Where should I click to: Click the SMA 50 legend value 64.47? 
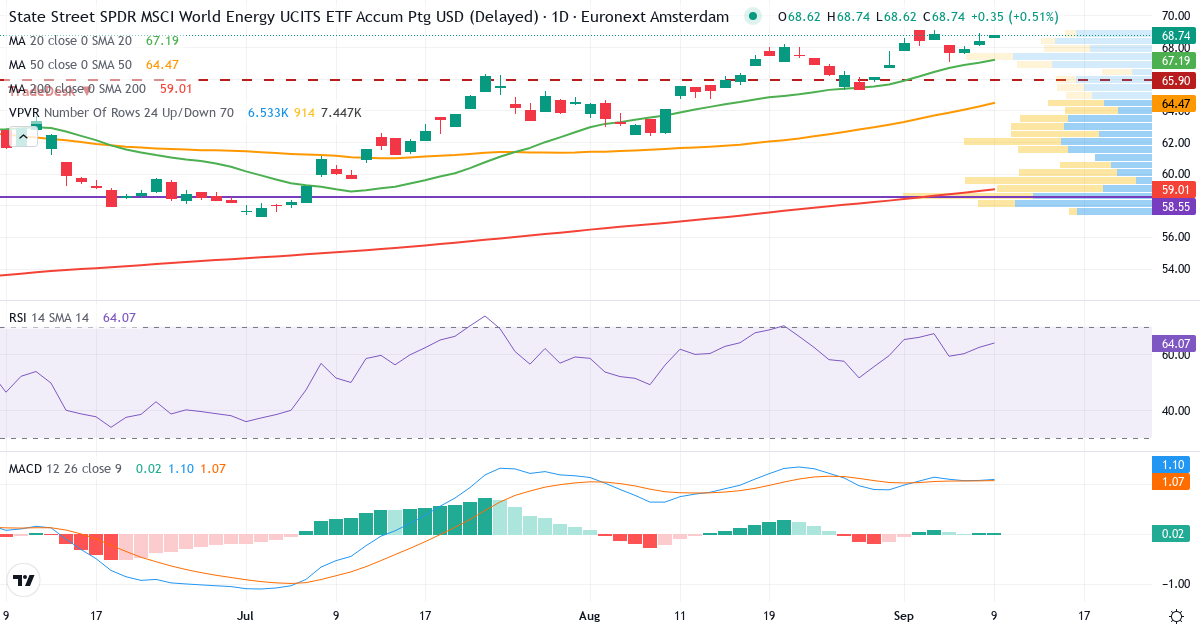tap(162, 64)
